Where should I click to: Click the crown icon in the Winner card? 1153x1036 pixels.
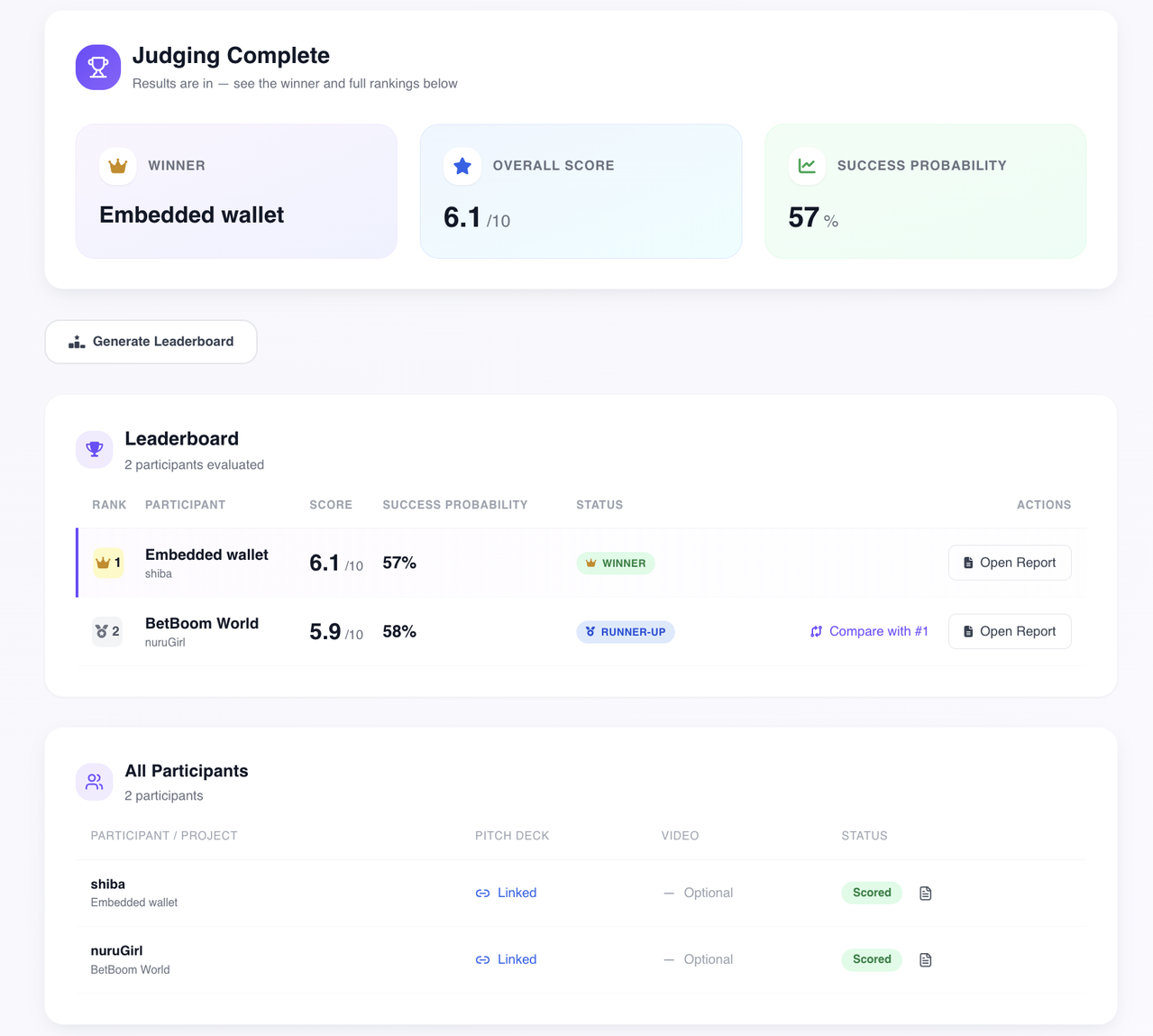point(118,166)
